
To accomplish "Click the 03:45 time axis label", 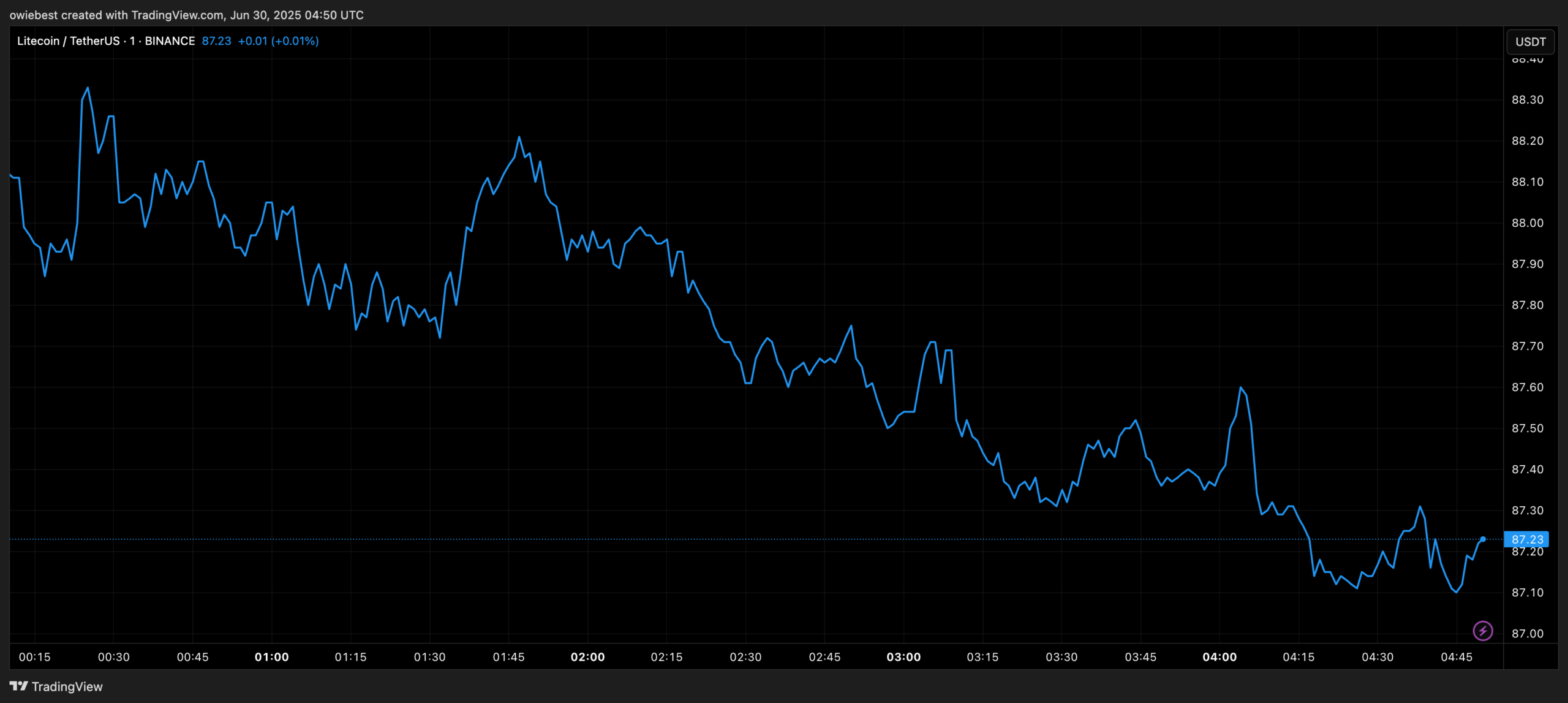I will pyautogui.click(x=1141, y=657).
